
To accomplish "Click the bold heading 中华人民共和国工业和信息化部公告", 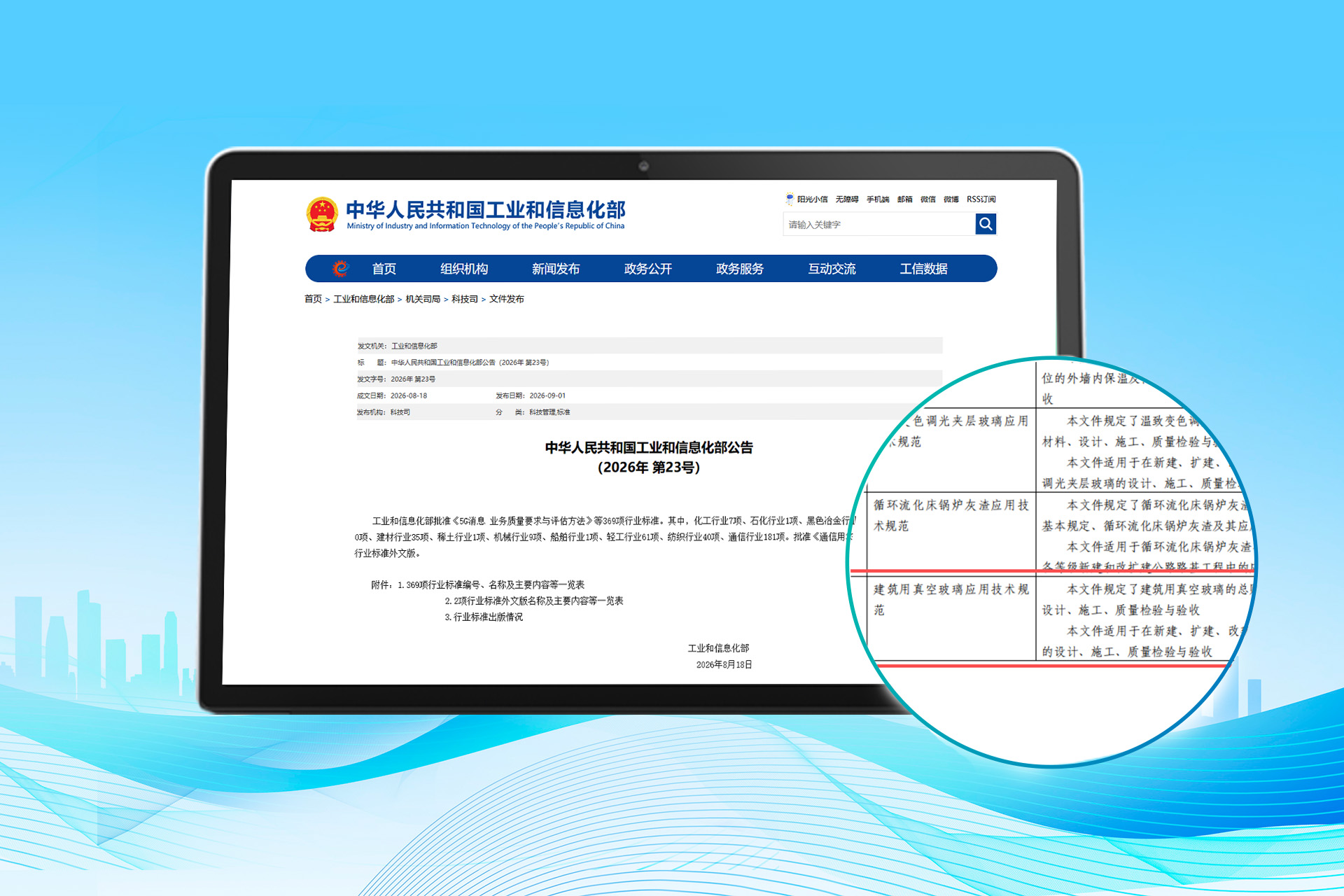I will (x=649, y=447).
